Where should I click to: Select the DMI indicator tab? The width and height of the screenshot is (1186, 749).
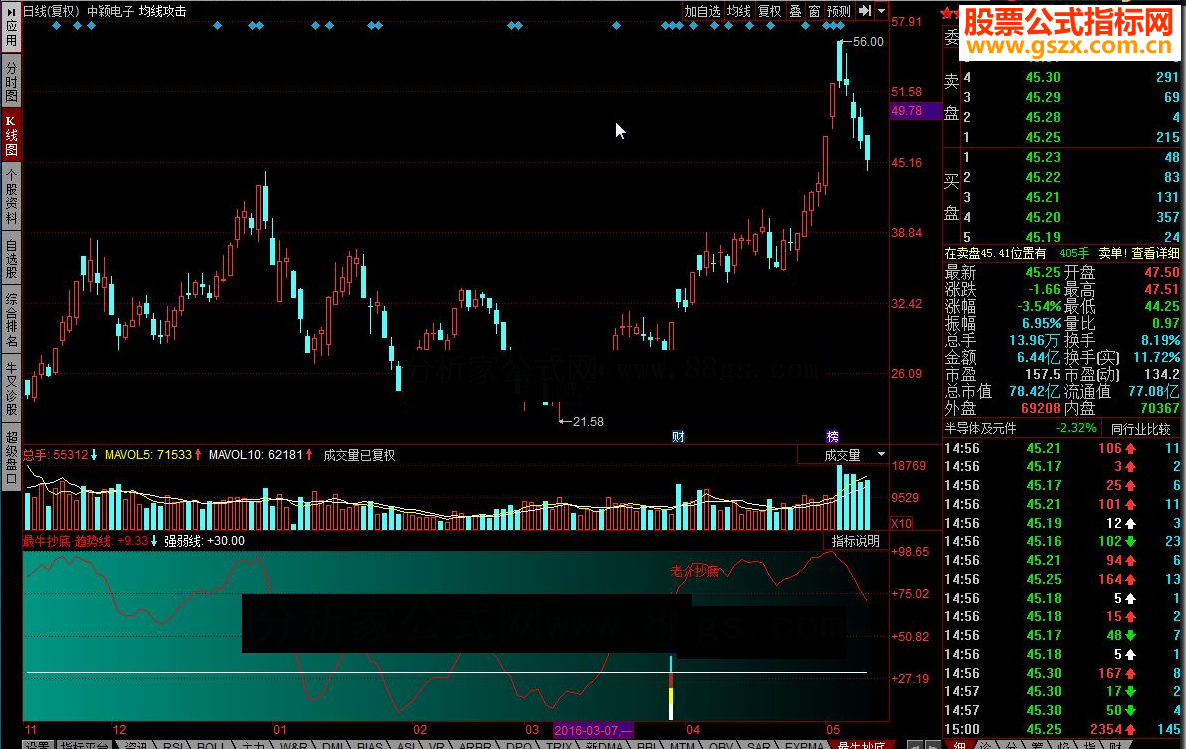[333, 744]
